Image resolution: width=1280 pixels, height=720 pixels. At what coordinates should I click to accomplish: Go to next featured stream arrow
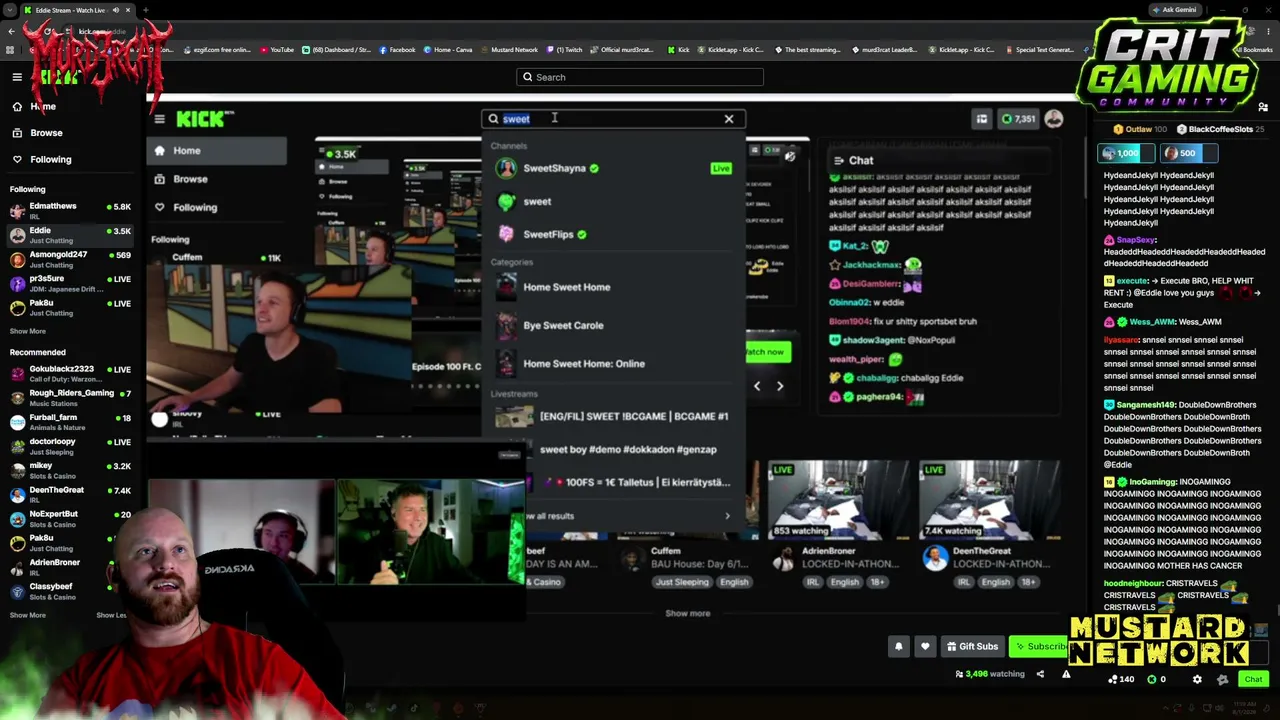(x=780, y=386)
